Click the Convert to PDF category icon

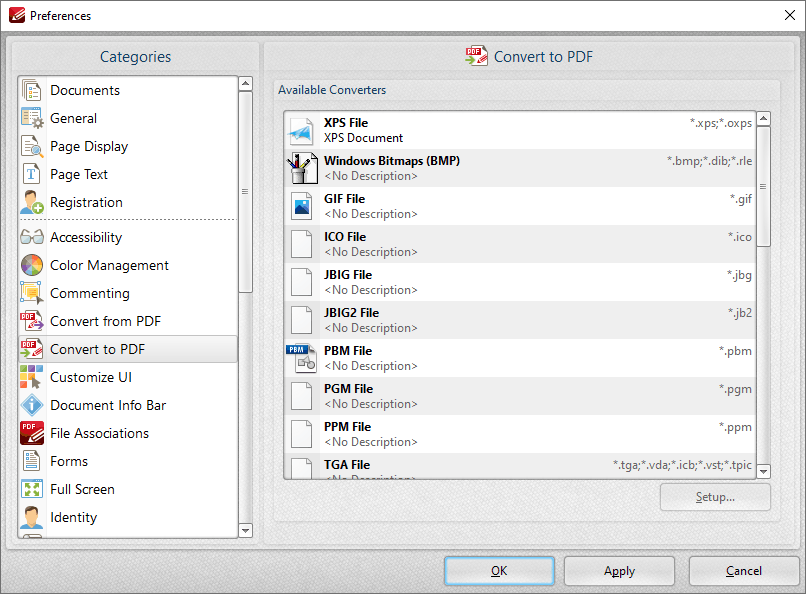click(32, 349)
